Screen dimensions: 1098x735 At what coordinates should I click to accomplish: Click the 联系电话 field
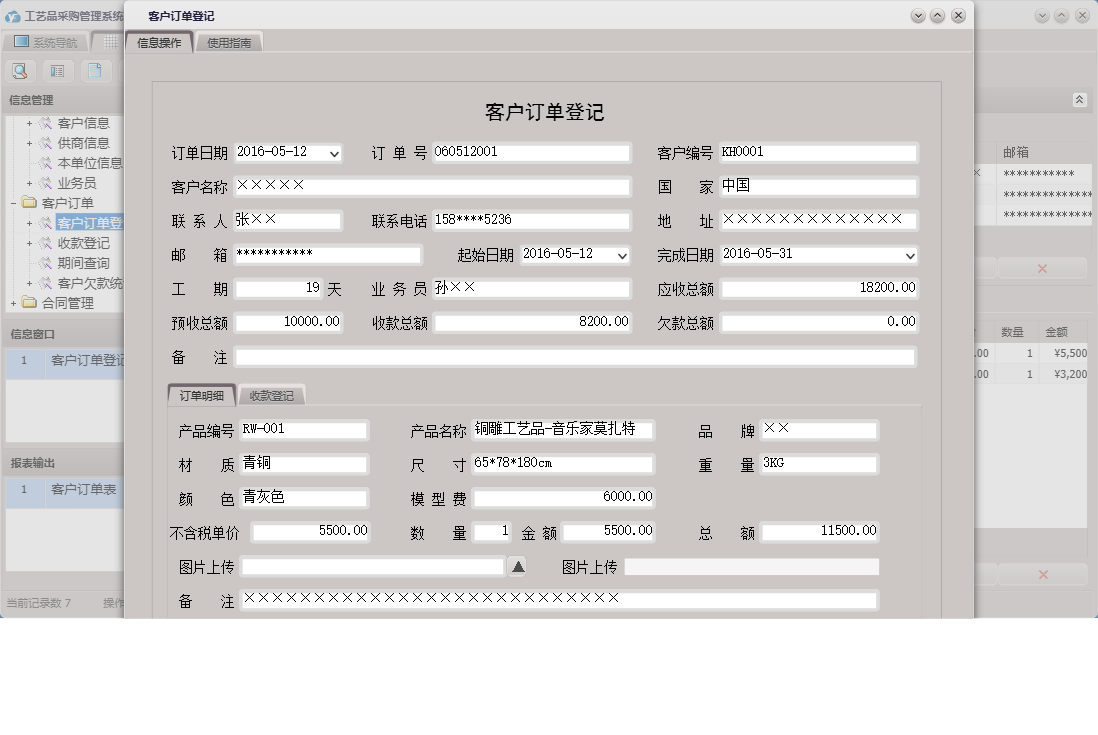(531, 220)
